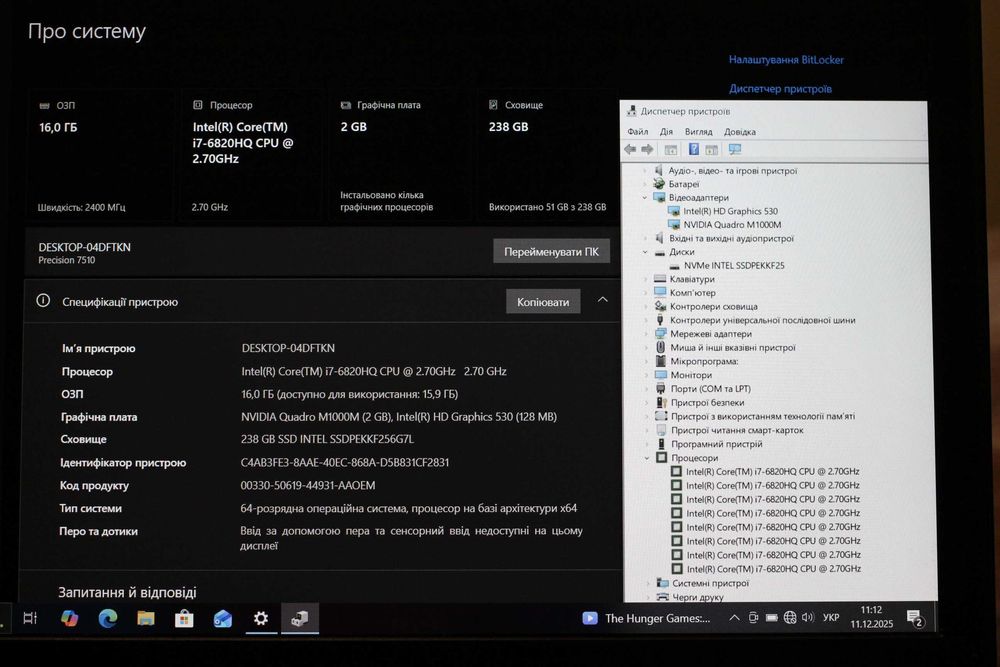Open the Mail app from the taskbar
The height and width of the screenshot is (667, 1000).
tap(223, 619)
